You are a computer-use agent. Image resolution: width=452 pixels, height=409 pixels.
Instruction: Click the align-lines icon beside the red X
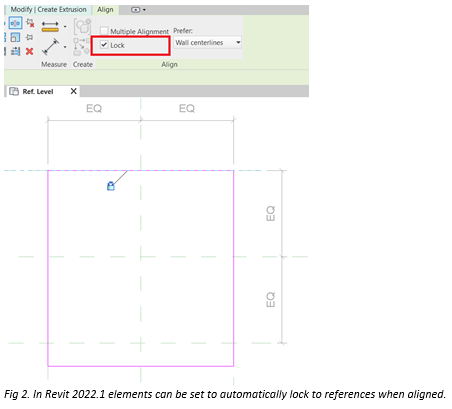(x=15, y=51)
